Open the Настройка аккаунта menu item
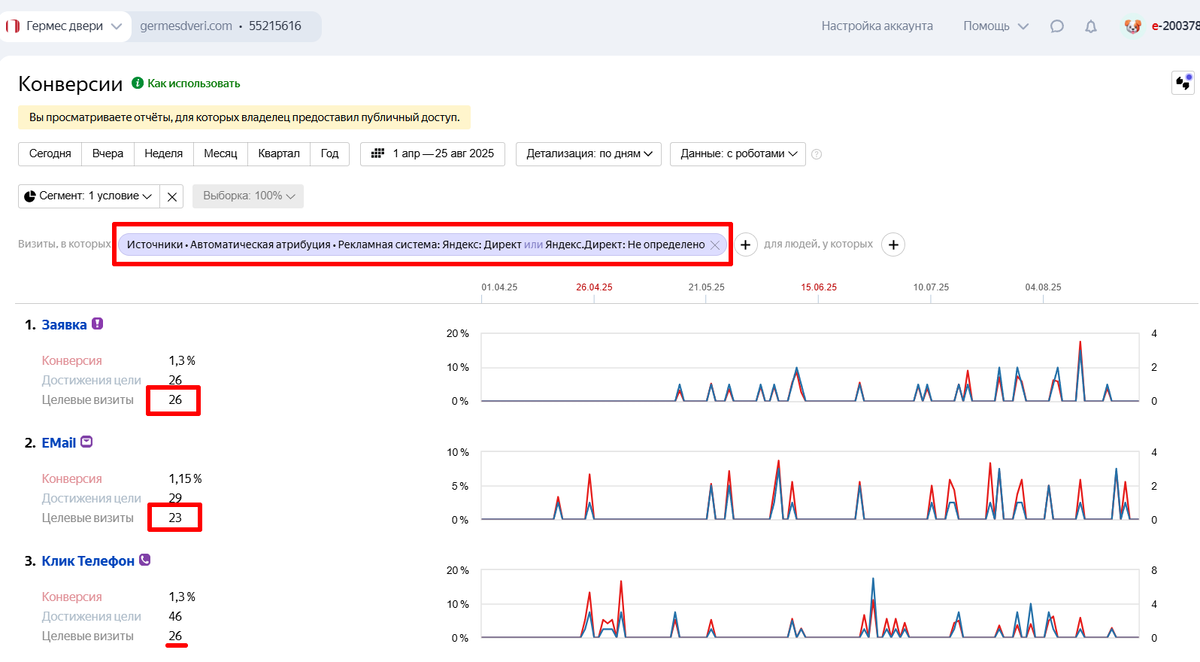This screenshot has width=1200, height=662. [x=877, y=26]
